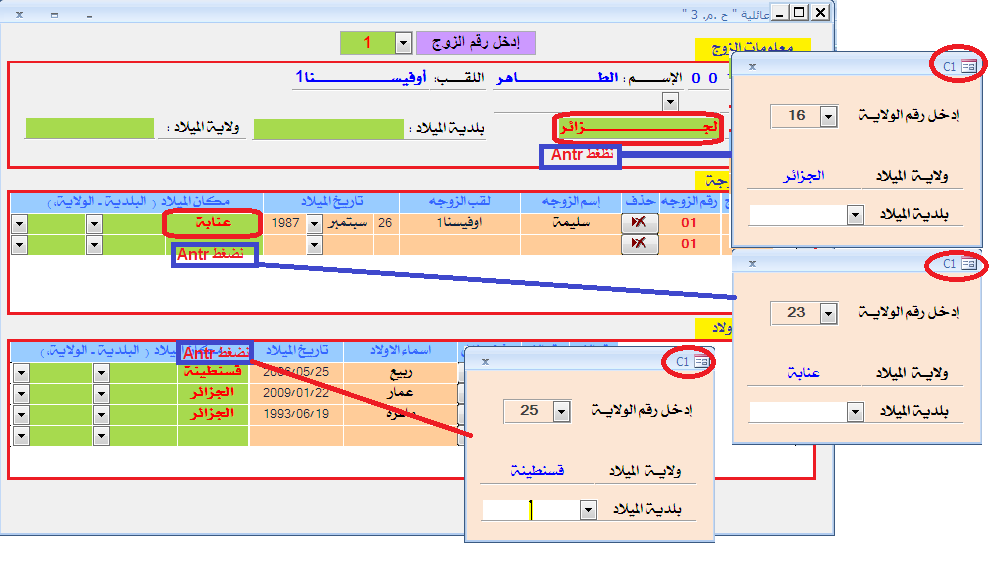Expand the wilaya number dropdown showing 23
Image resolution: width=996 pixels, height=561 pixels.
[x=828, y=314]
